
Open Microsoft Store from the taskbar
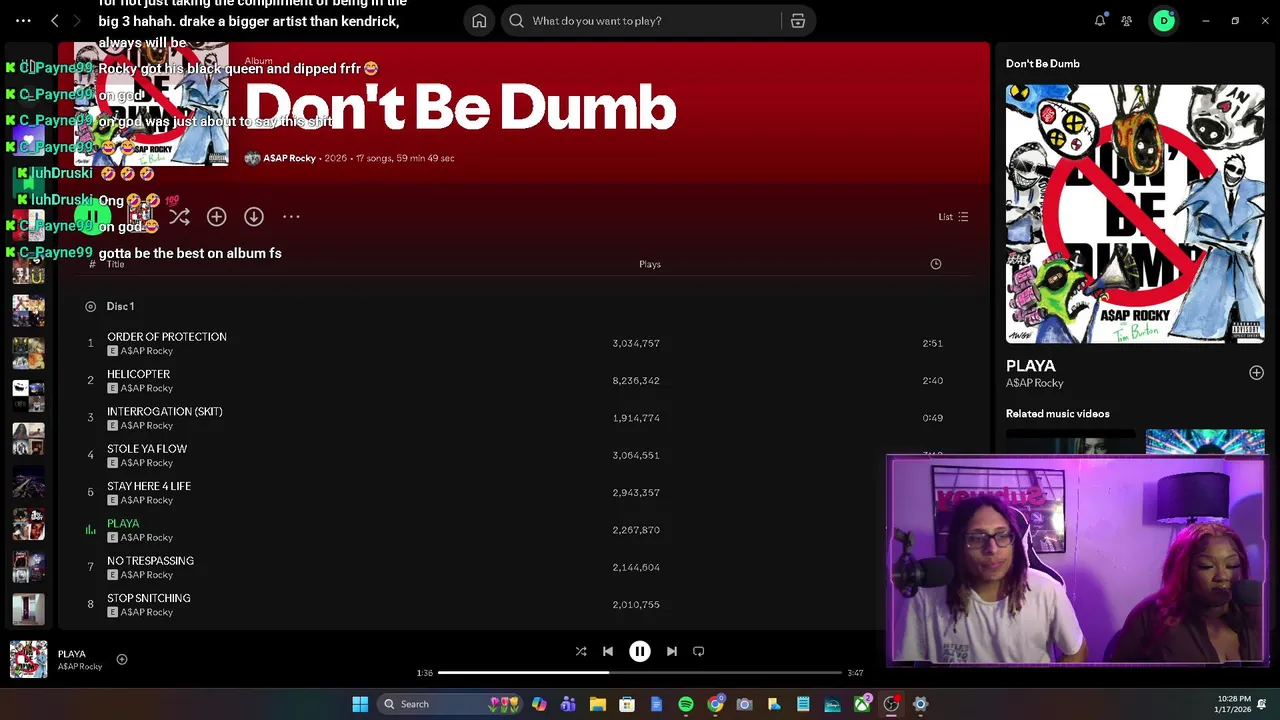(x=627, y=704)
